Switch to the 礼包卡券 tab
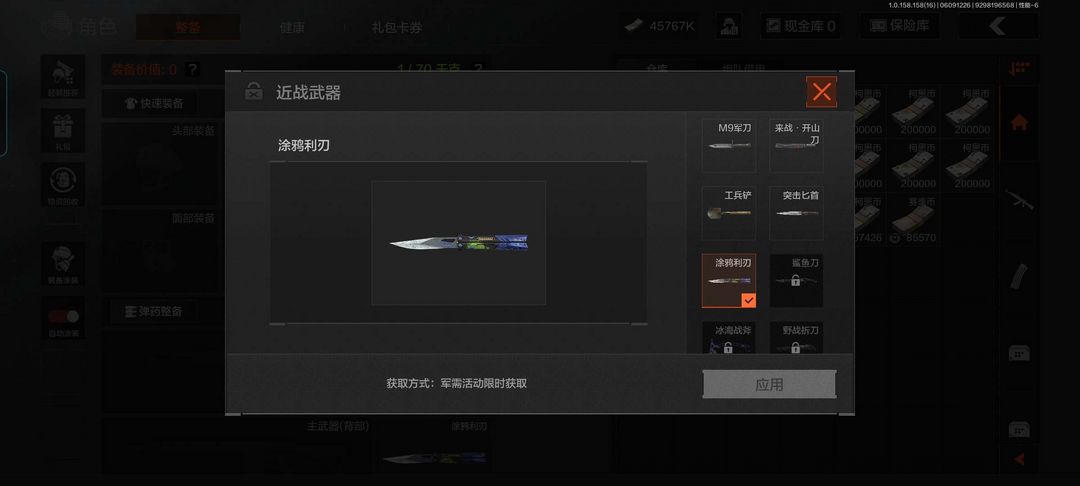 click(x=397, y=28)
